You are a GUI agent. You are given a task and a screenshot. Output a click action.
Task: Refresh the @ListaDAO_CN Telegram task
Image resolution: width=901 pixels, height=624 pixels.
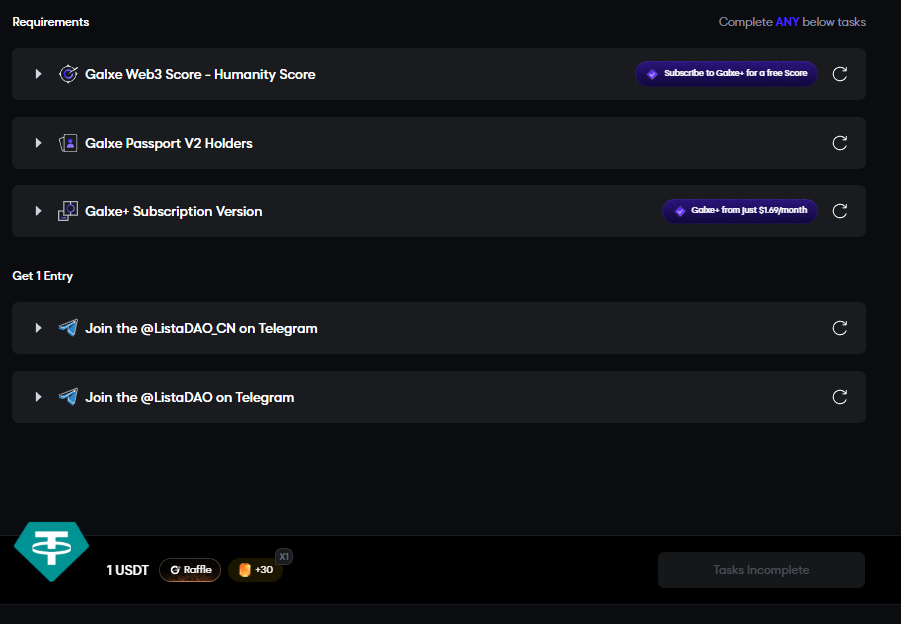(840, 328)
